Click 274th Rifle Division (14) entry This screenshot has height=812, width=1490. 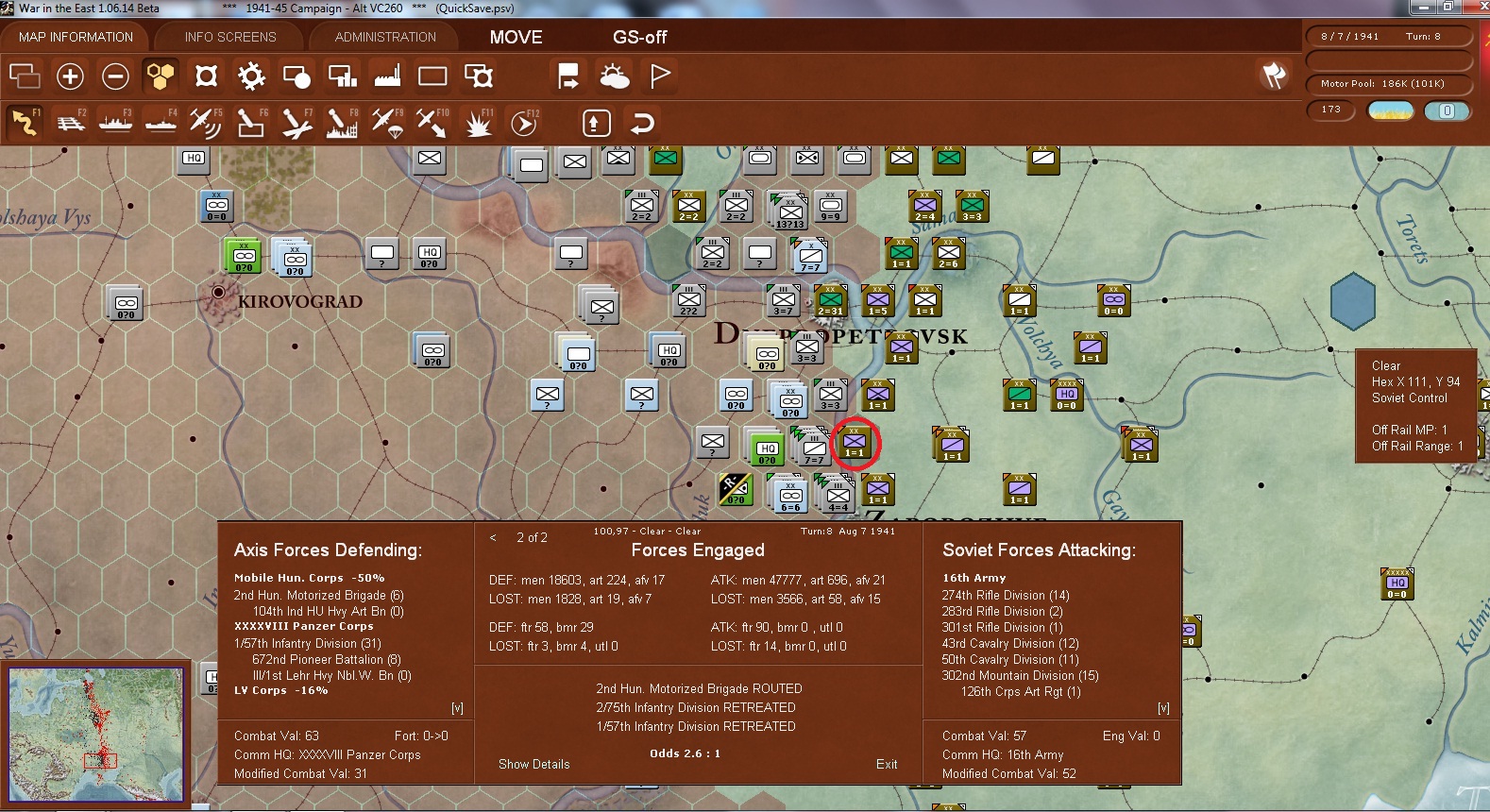click(1006, 595)
